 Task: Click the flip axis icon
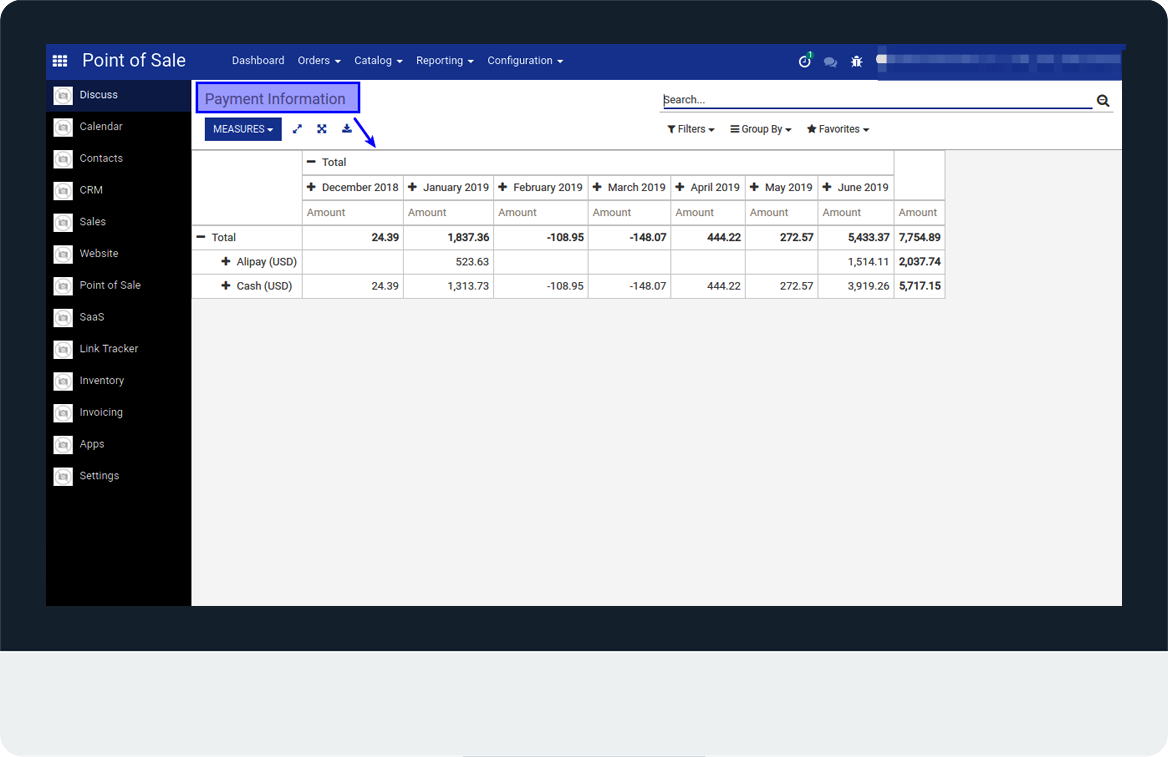(x=297, y=129)
